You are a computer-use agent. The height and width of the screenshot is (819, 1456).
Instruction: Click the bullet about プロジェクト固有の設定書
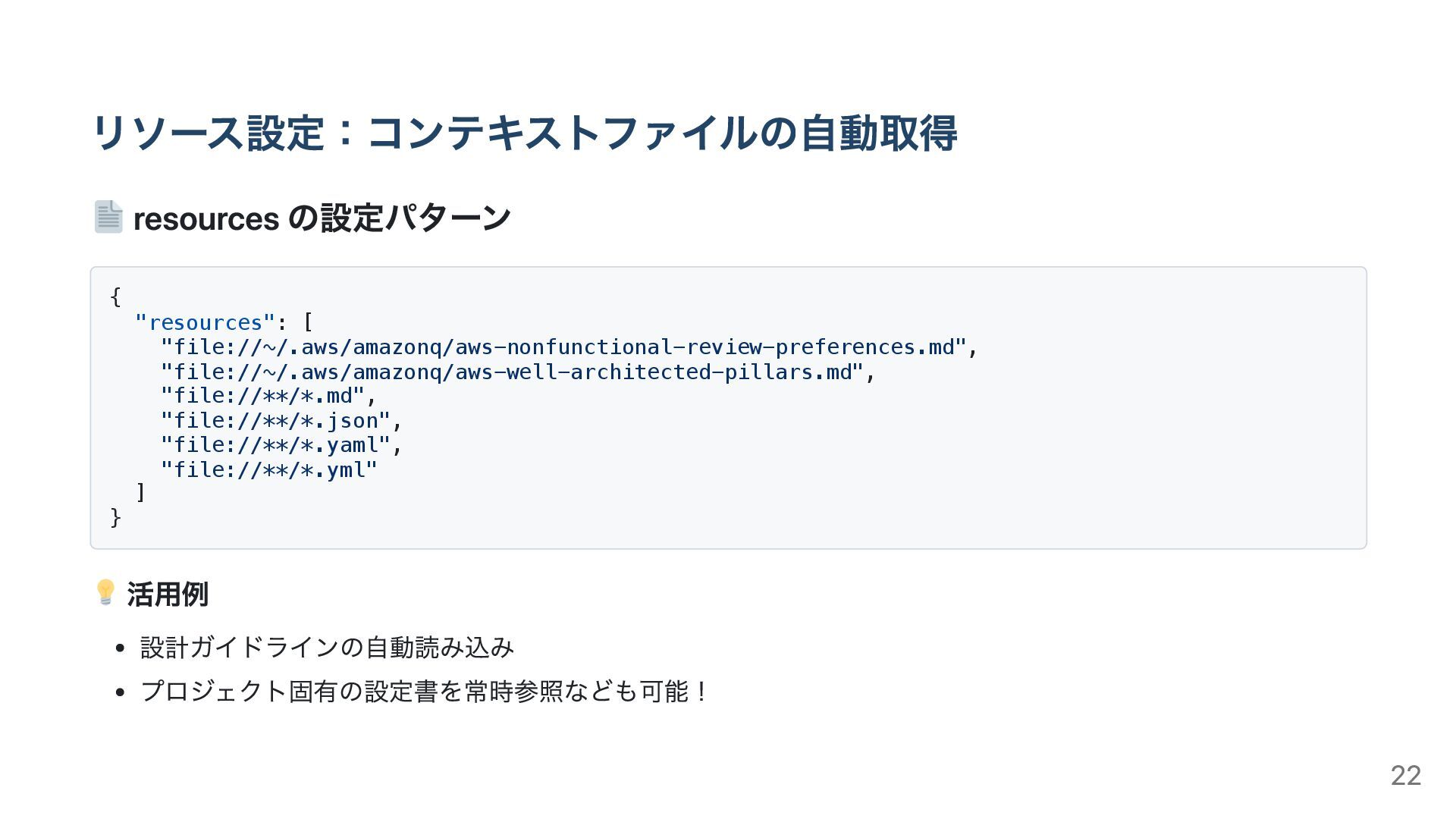[x=425, y=691]
